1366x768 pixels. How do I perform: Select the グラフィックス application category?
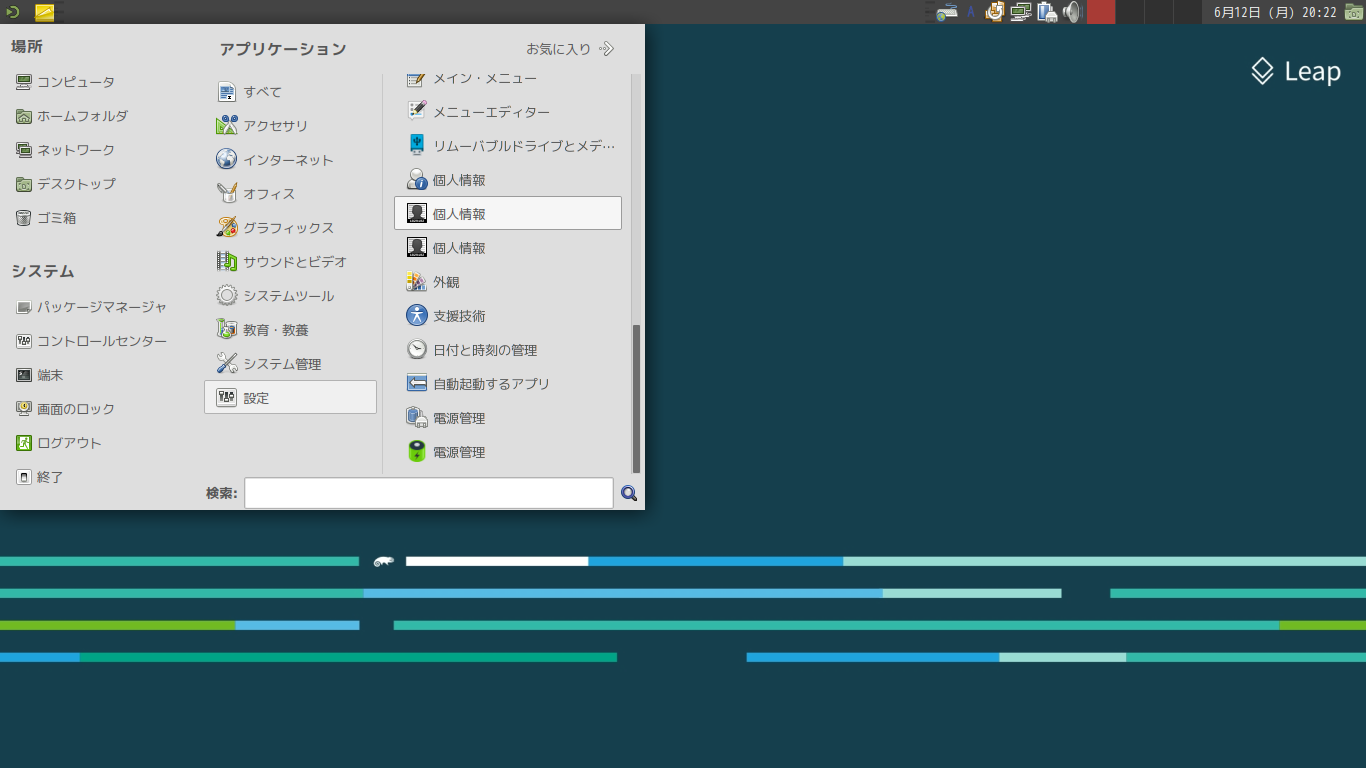tap(284, 227)
